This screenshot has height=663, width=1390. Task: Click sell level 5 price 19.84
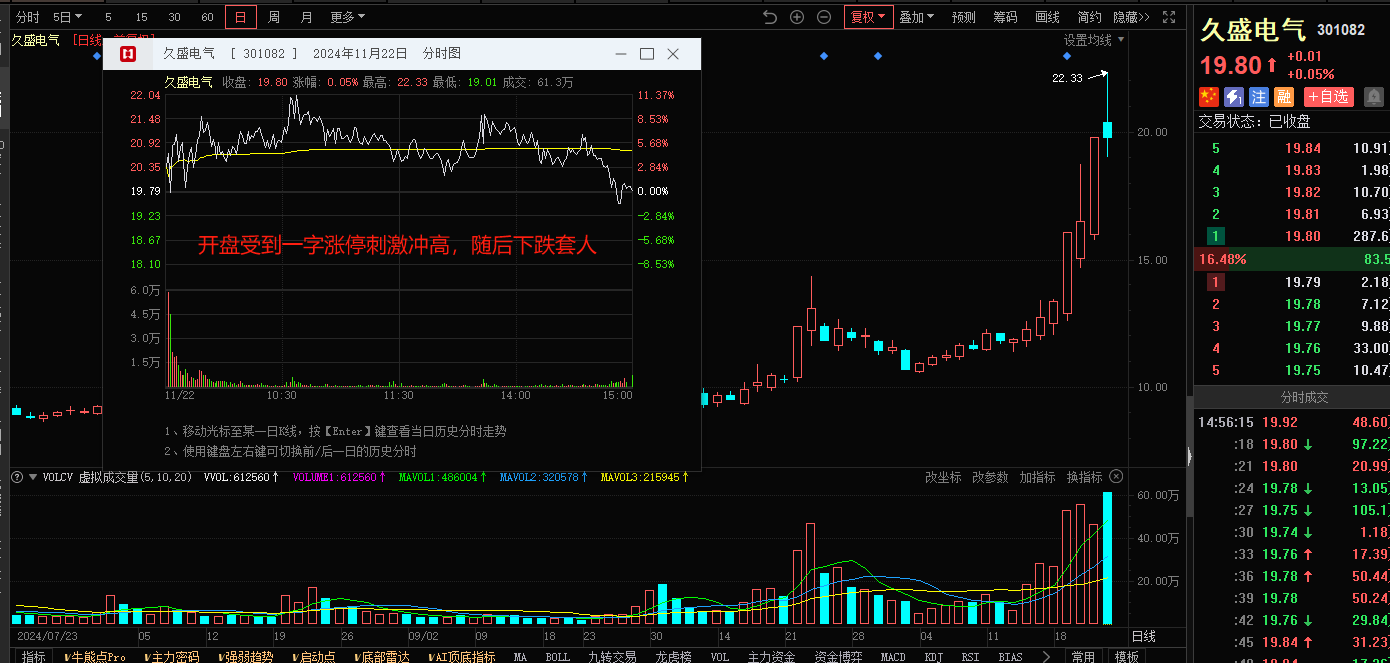click(x=1302, y=148)
